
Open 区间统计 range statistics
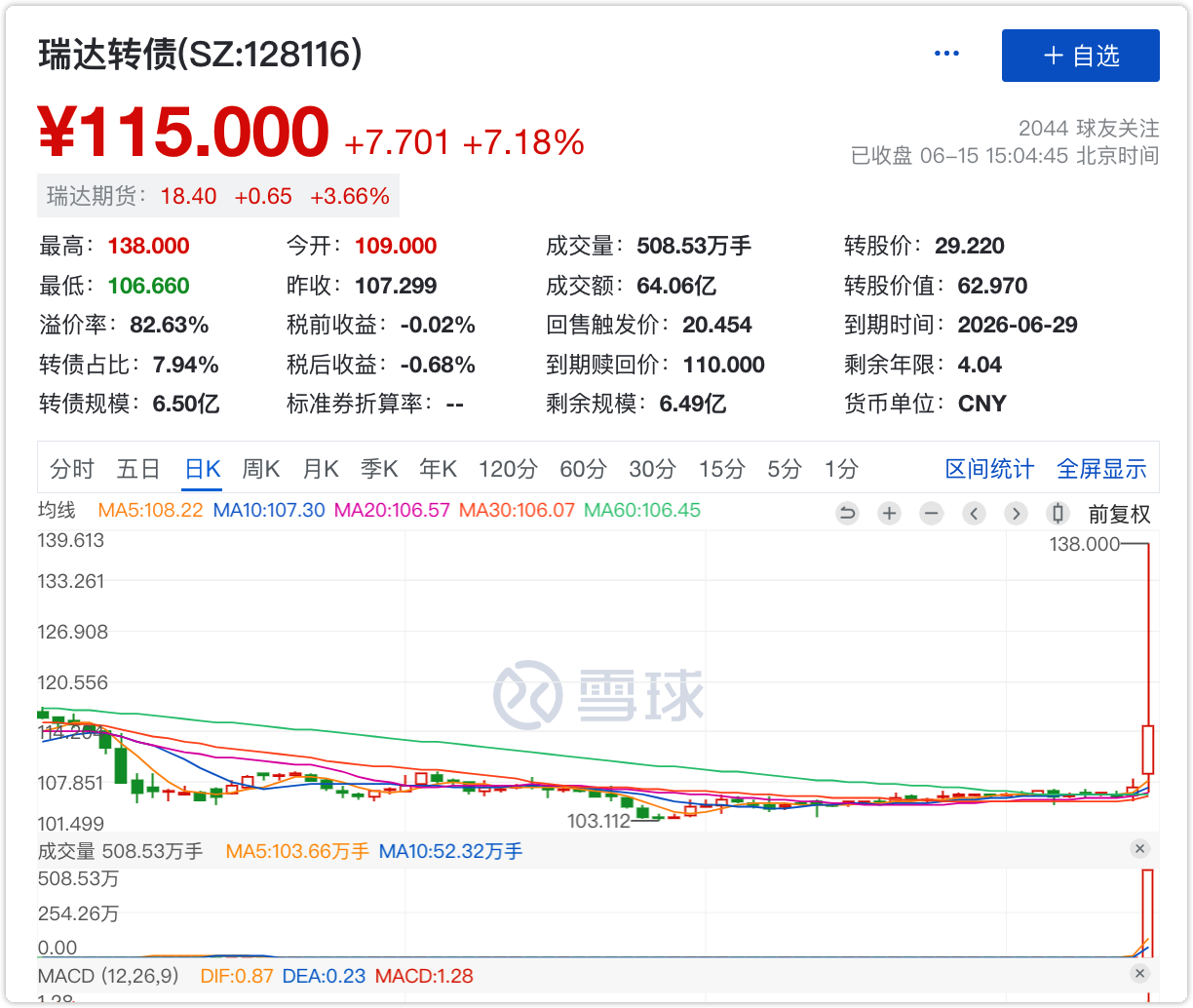point(989,469)
